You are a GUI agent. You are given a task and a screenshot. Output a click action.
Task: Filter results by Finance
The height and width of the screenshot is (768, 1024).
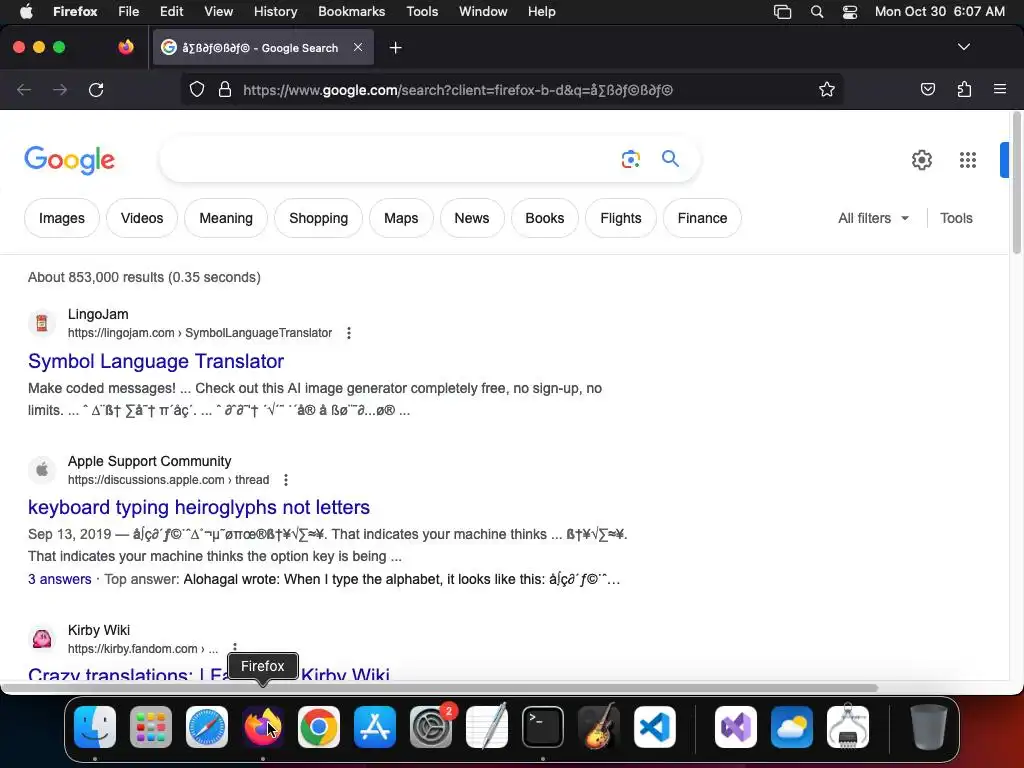pyautogui.click(x=702, y=218)
